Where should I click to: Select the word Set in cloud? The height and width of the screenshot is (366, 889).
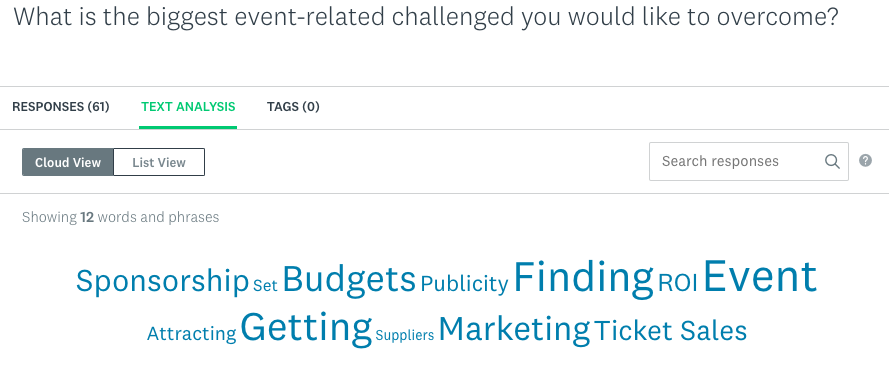[x=265, y=285]
